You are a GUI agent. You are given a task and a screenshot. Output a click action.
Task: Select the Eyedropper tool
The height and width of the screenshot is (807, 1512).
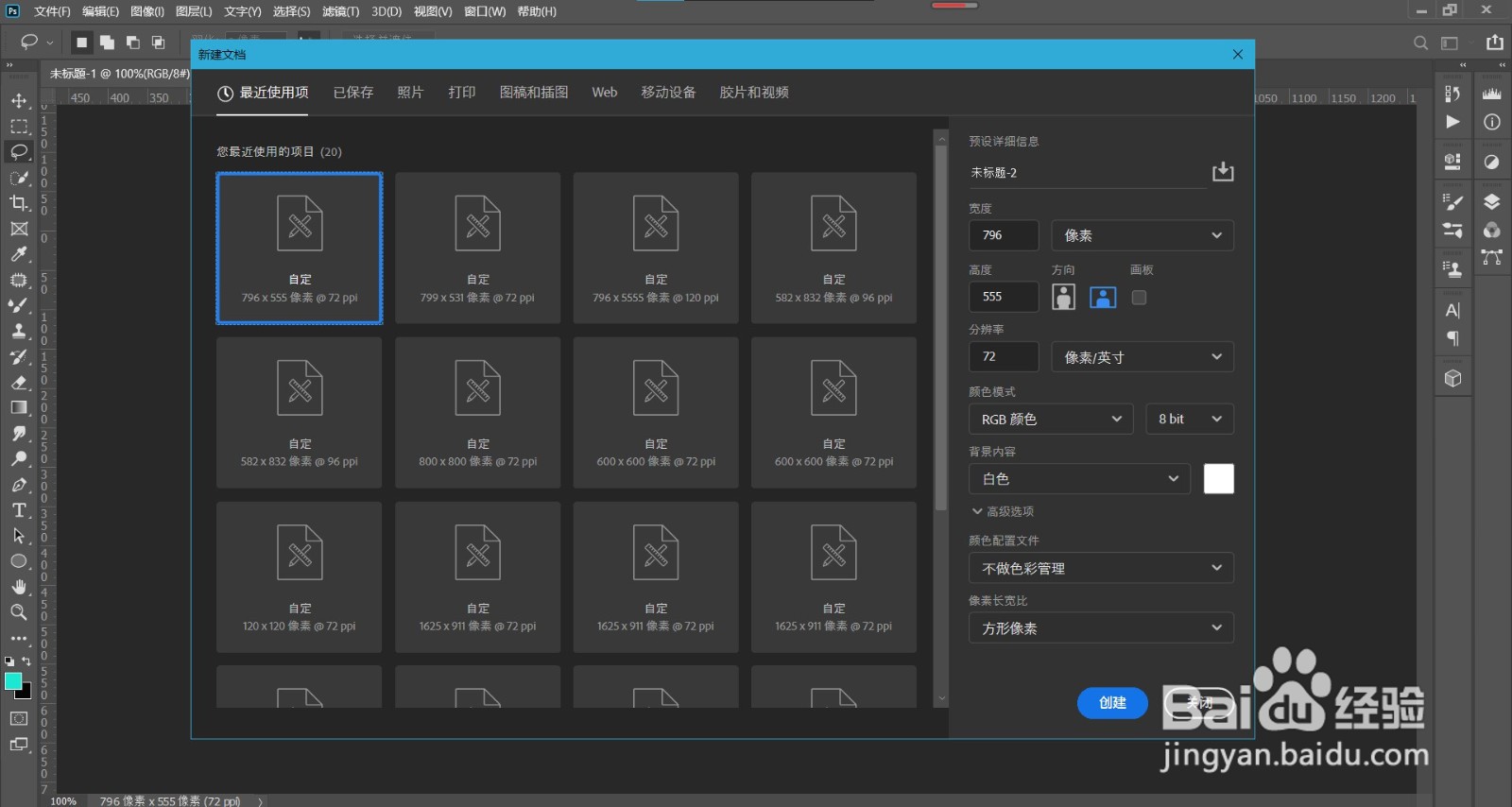pos(19,254)
